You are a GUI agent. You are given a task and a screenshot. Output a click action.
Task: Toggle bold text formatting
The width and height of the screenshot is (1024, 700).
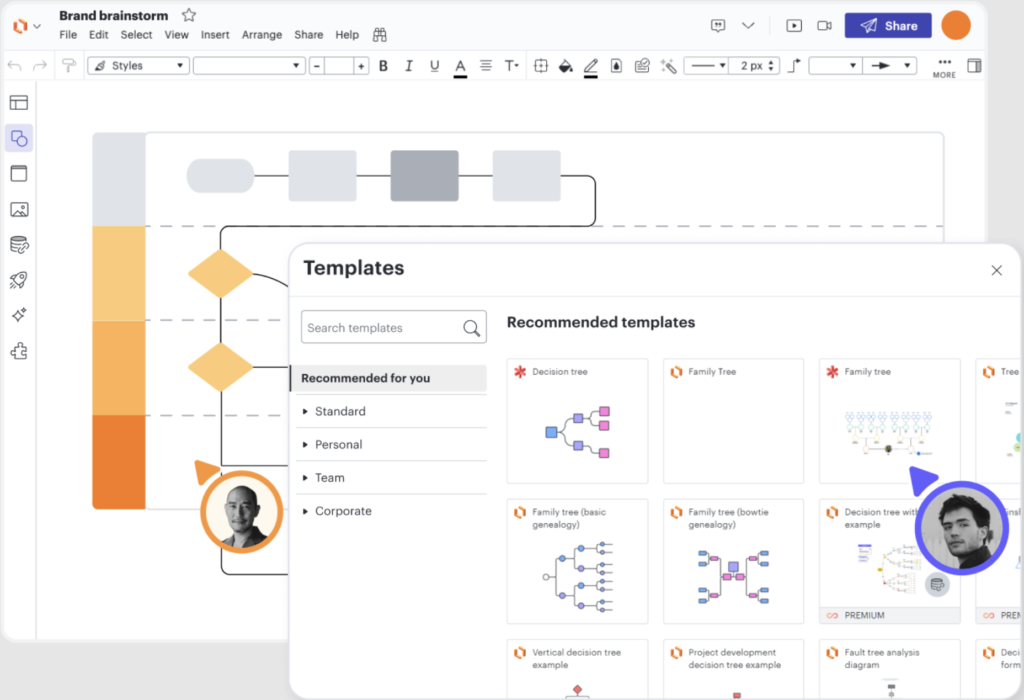point(383,66)
